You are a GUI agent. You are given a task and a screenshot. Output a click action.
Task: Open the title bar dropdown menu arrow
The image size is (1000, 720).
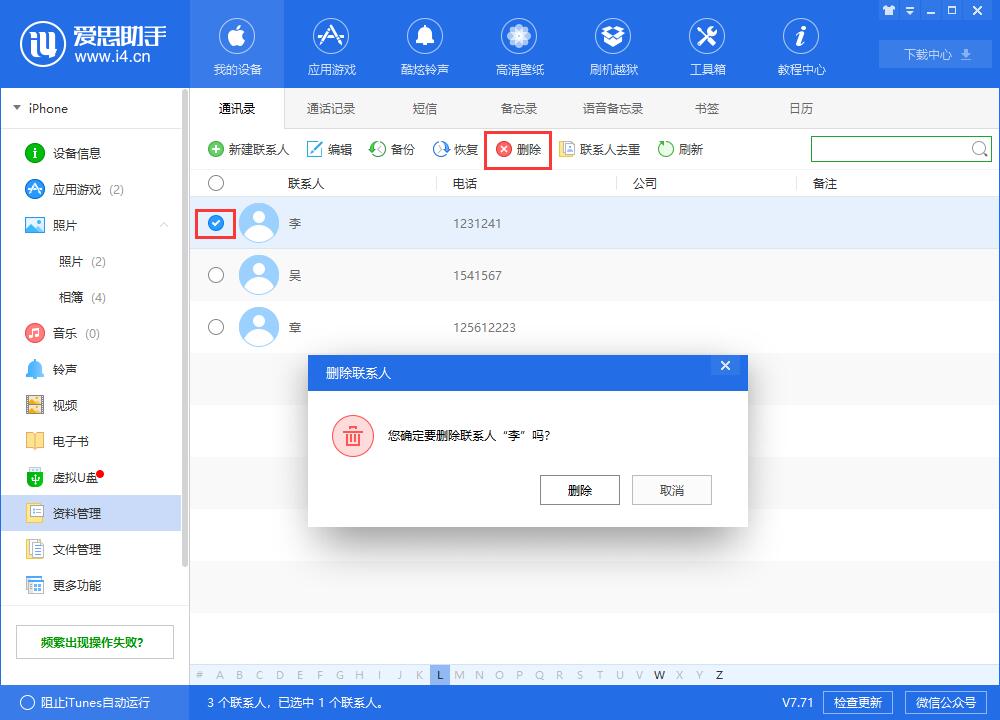(x=911, y=10)
